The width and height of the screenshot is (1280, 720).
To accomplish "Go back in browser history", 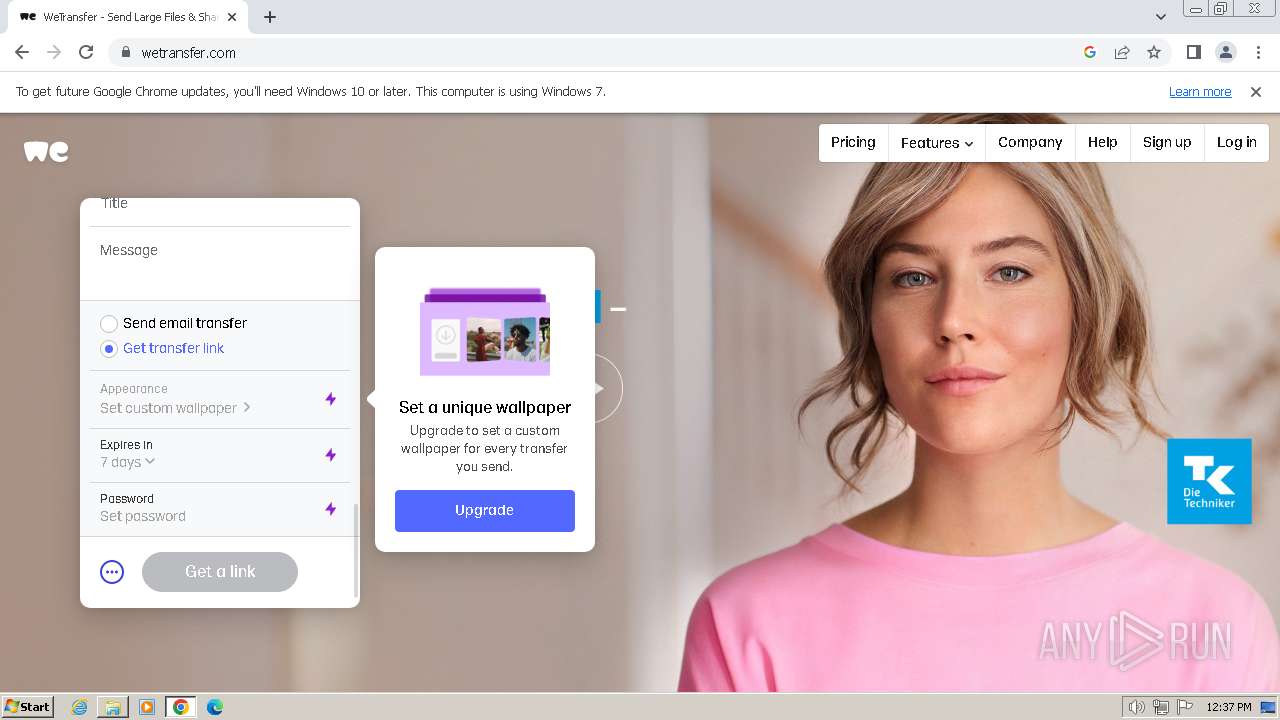I will point(22,52).
